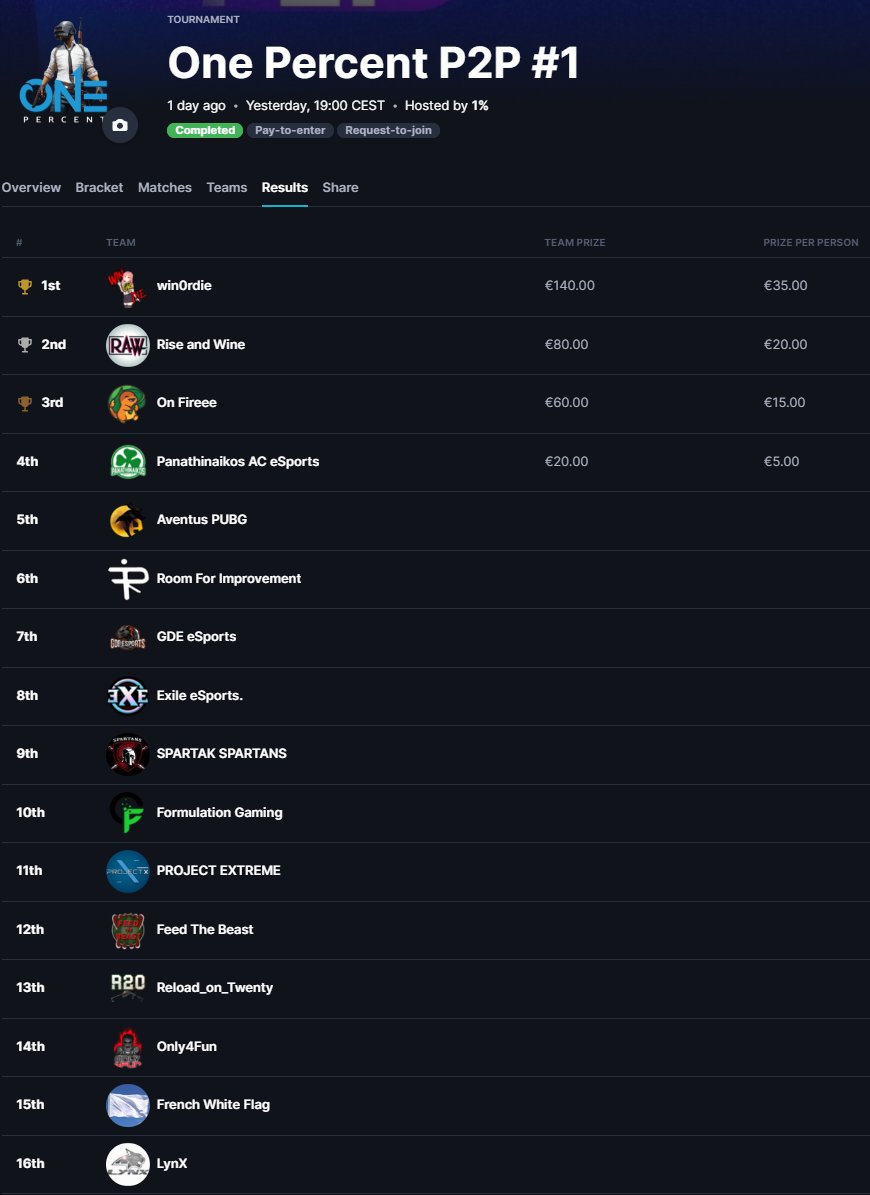
Task: Select the Aventus PUBG eagle logo
Action: 127,520
